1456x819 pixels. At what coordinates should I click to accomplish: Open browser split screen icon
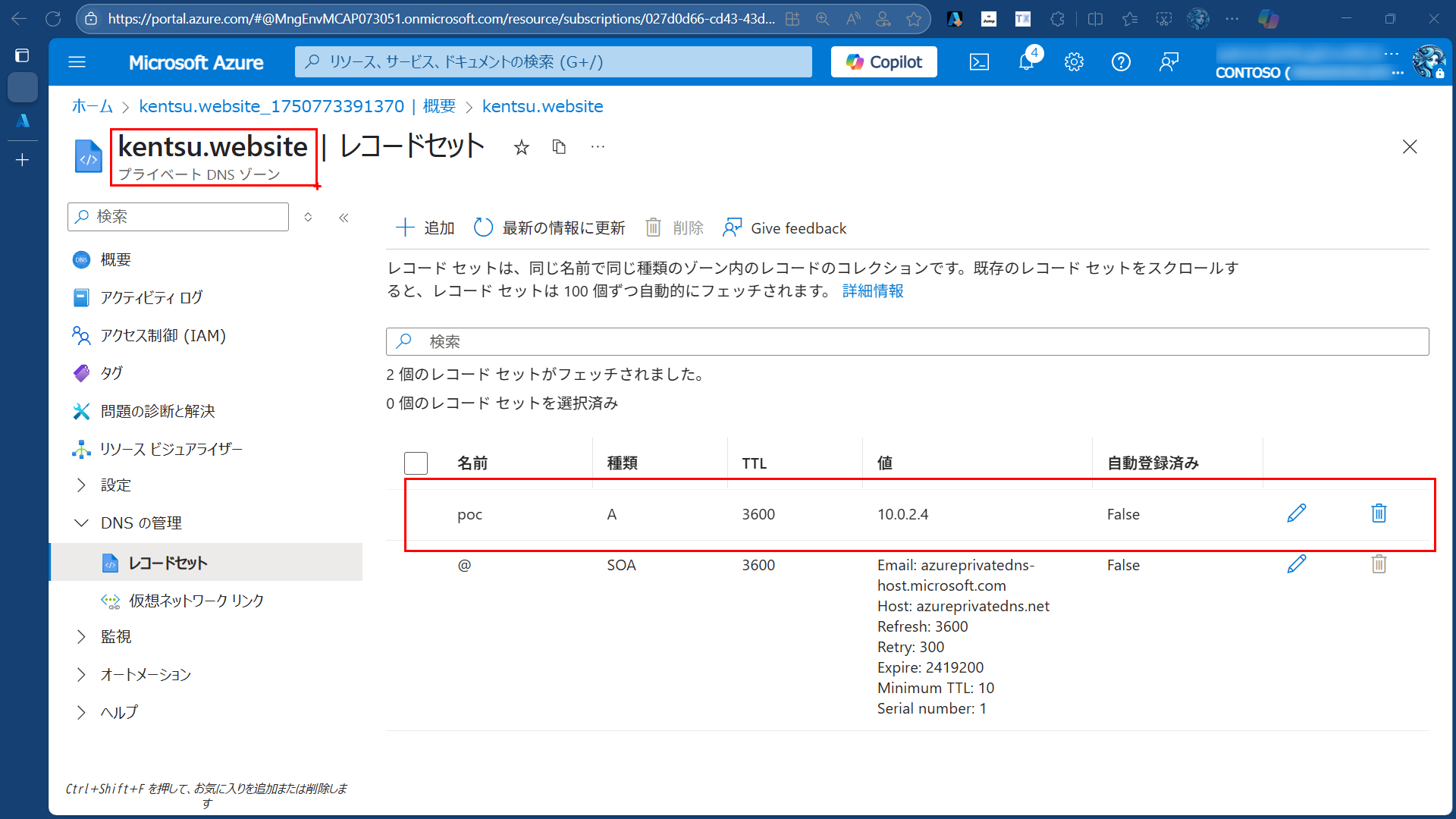pyautogui.click(x=1095, y=19)
